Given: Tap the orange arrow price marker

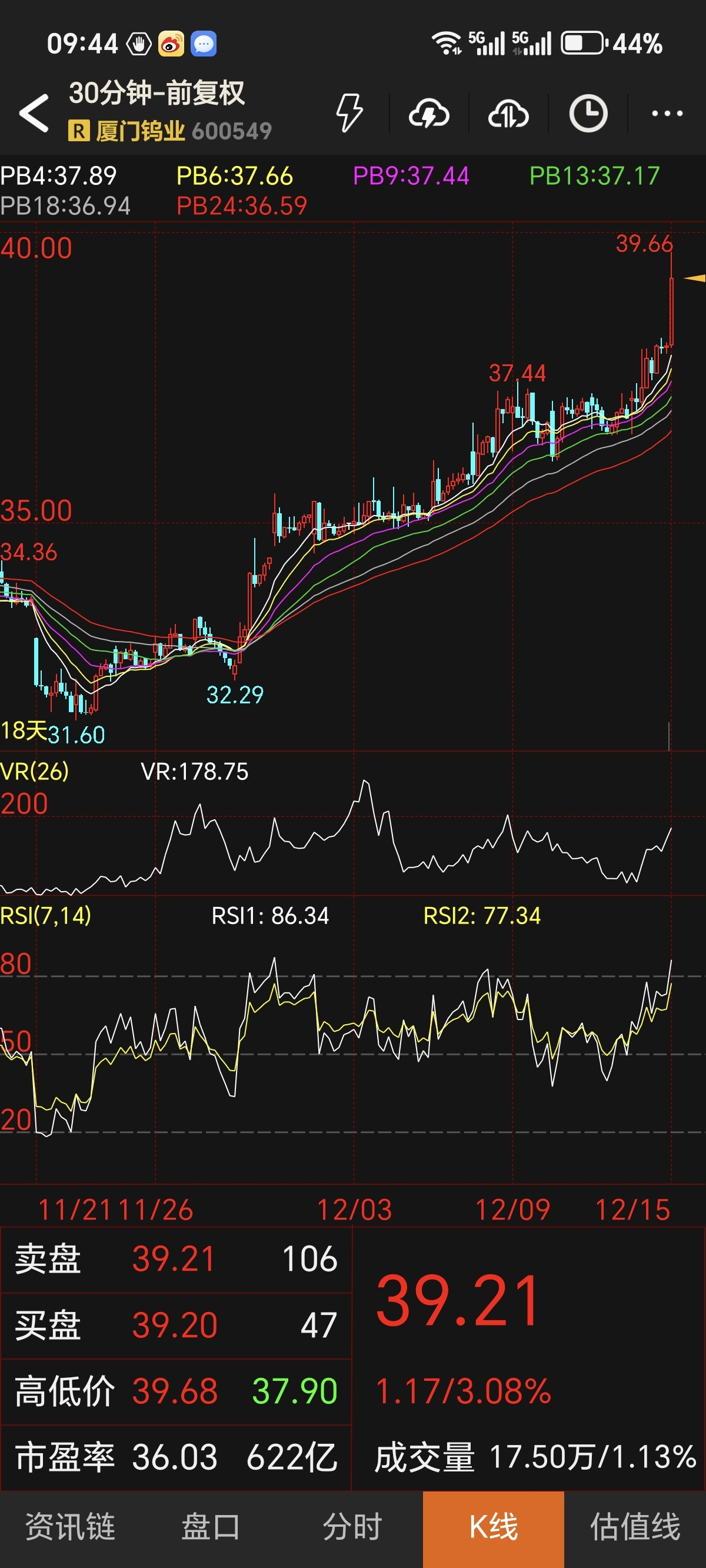Looking at the screenshot, I should coord(694,278).
